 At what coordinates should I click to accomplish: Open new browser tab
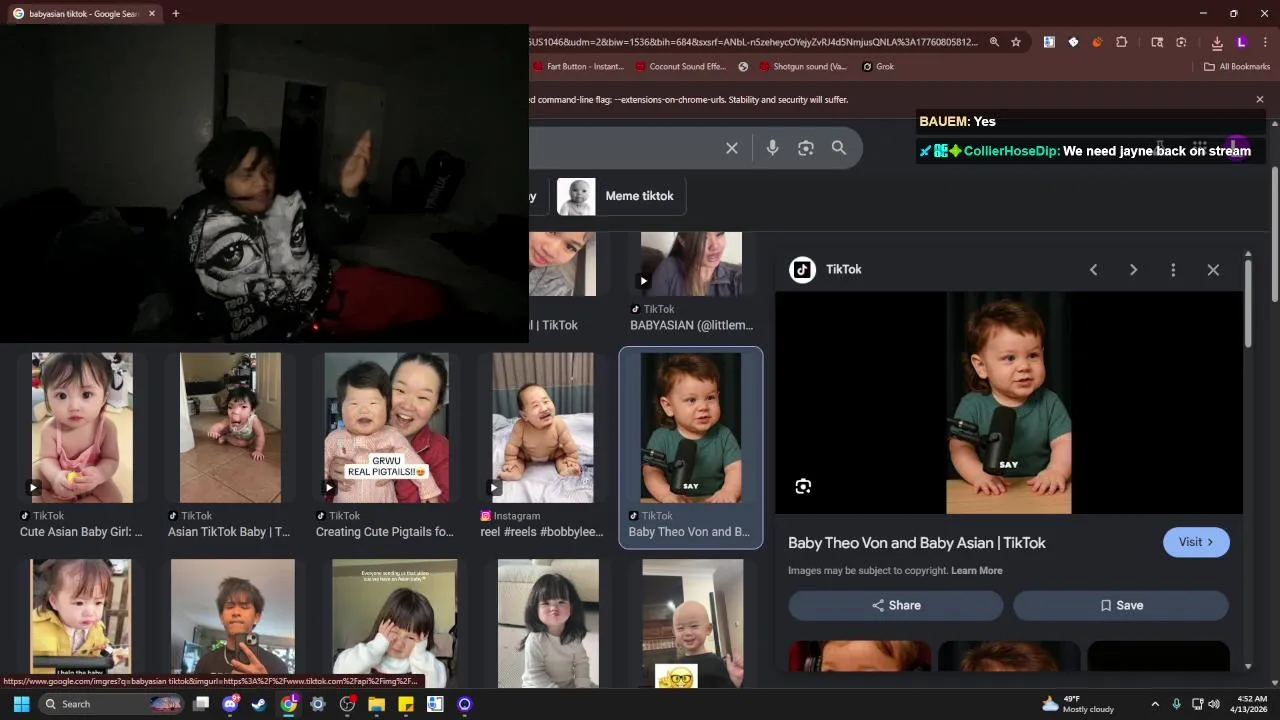[x=176, y=14]
